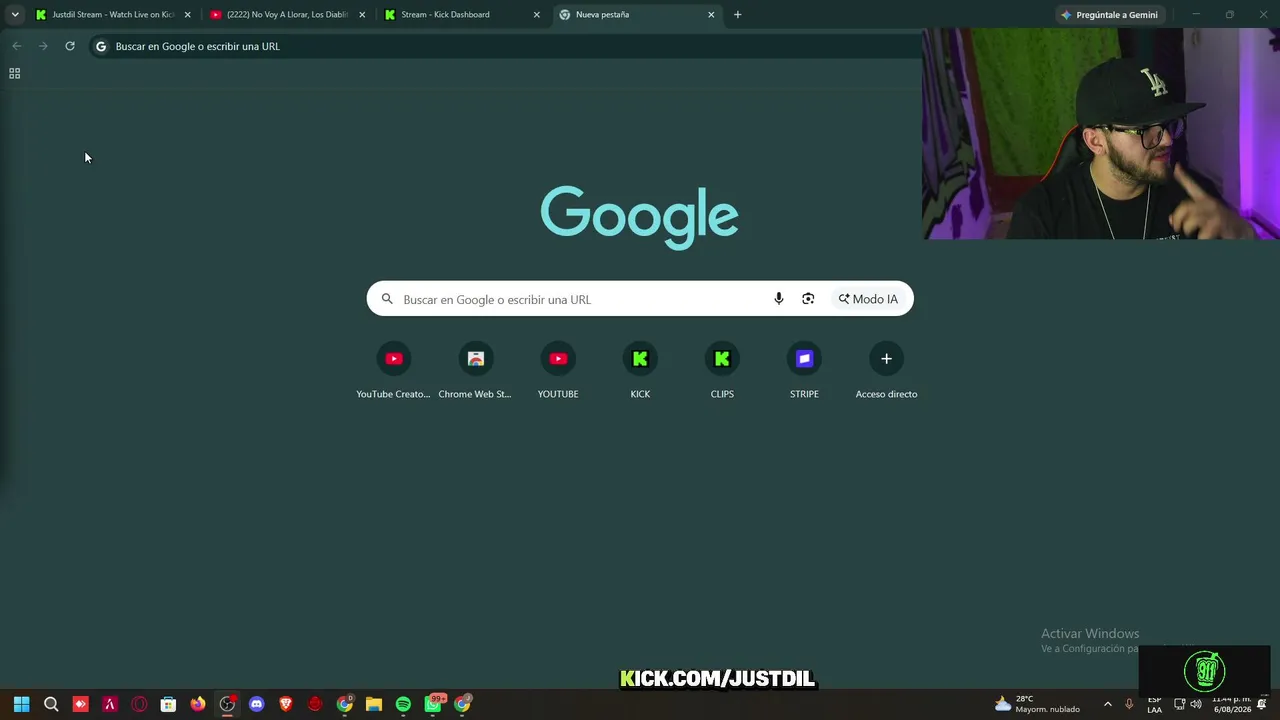Open the STRIPE shortcut tile
Screen dimensions: 1280x720
tap(804, 371)
